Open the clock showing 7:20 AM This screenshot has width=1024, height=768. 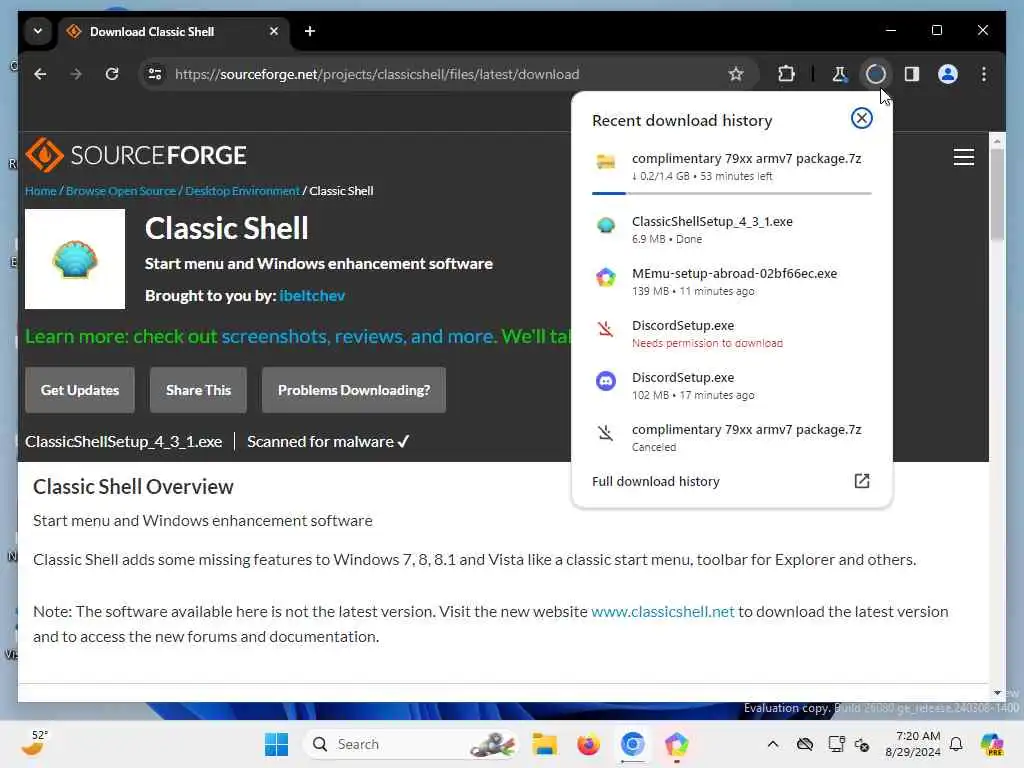(x=912, y=744)
